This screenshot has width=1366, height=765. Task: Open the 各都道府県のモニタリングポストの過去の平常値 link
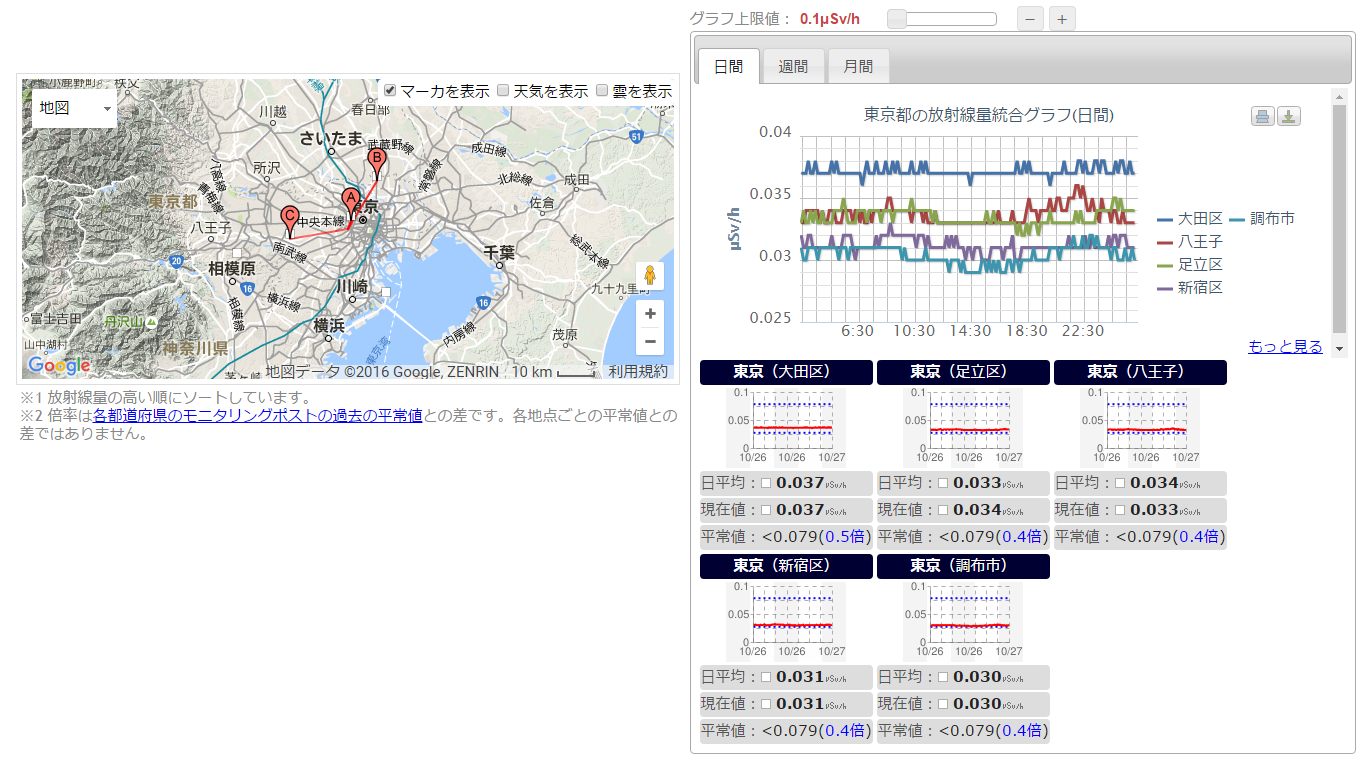258,416
